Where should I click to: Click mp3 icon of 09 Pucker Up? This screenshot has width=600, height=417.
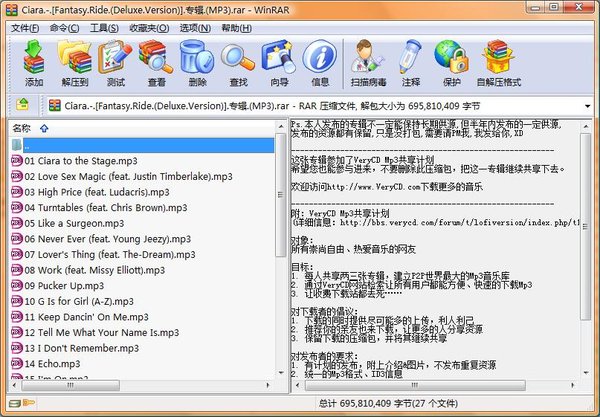(x=16, y=285)
